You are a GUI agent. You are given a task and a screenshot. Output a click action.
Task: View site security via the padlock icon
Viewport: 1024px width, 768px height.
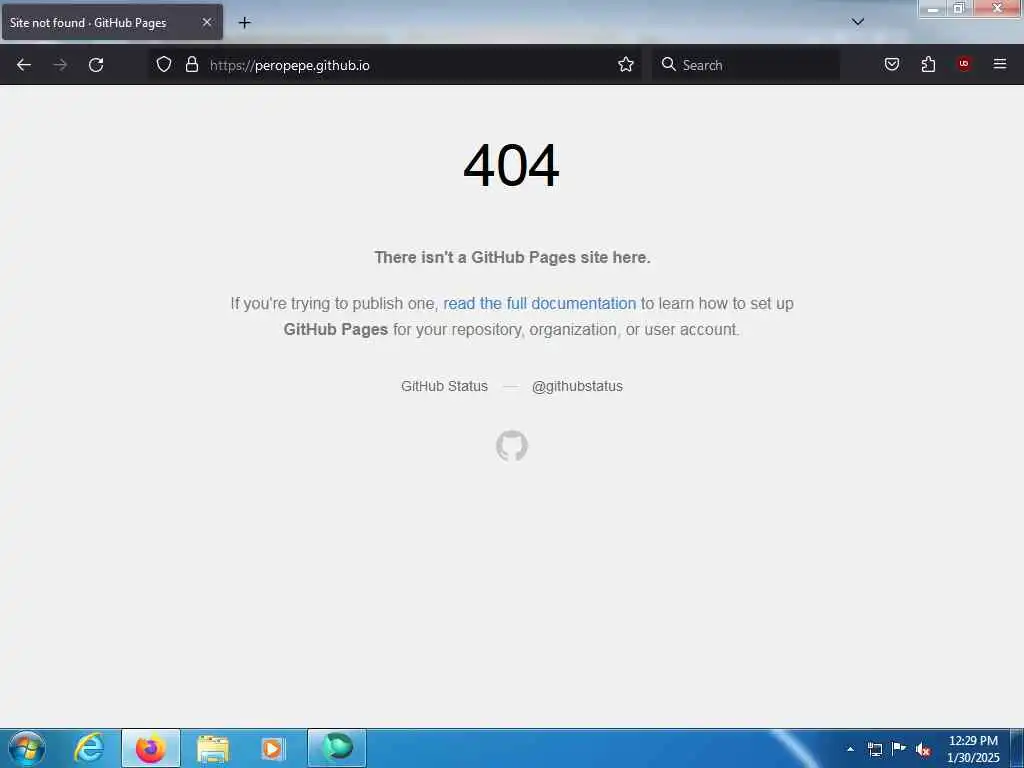191,64
